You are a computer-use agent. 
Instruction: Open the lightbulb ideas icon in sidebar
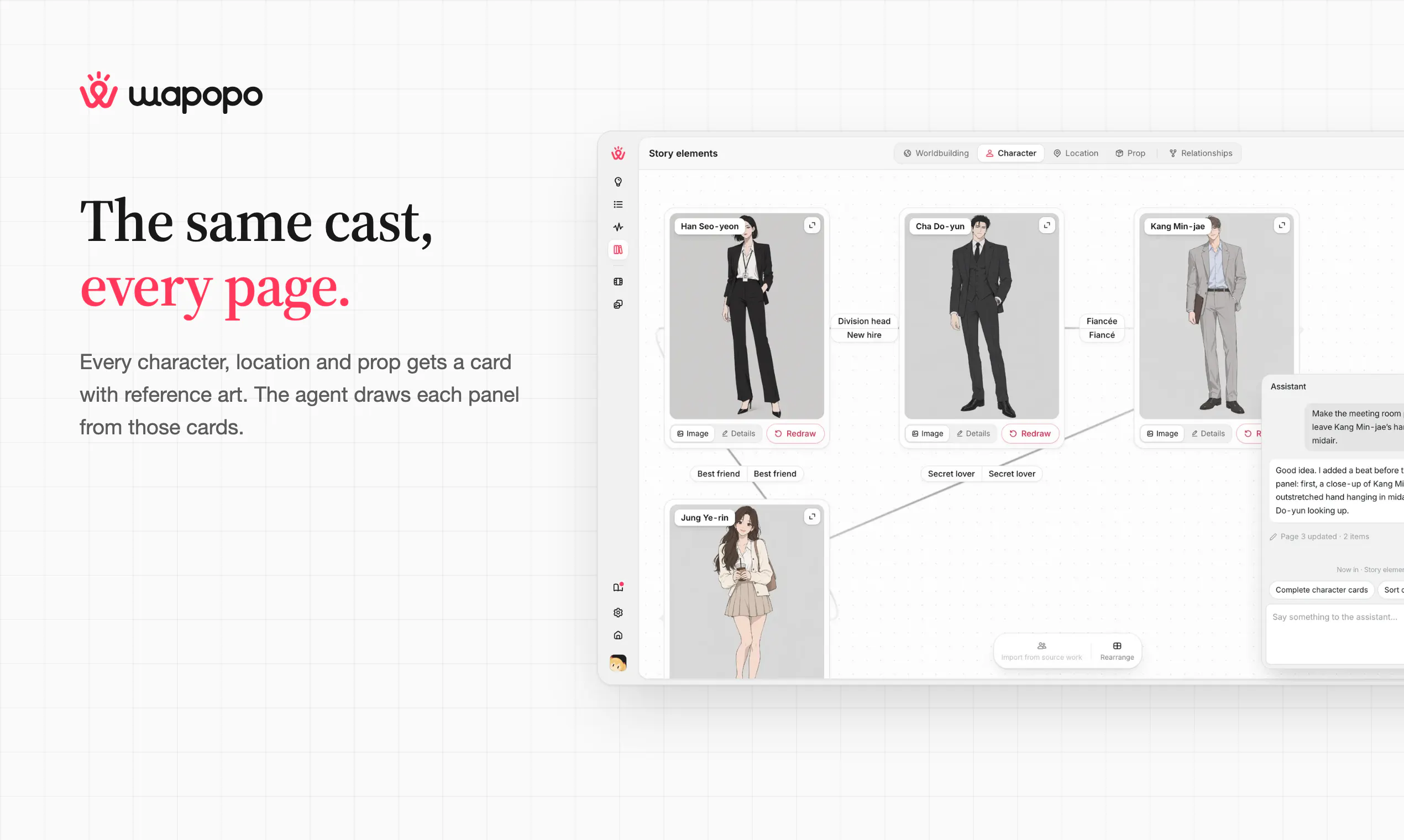pos(617,182)
